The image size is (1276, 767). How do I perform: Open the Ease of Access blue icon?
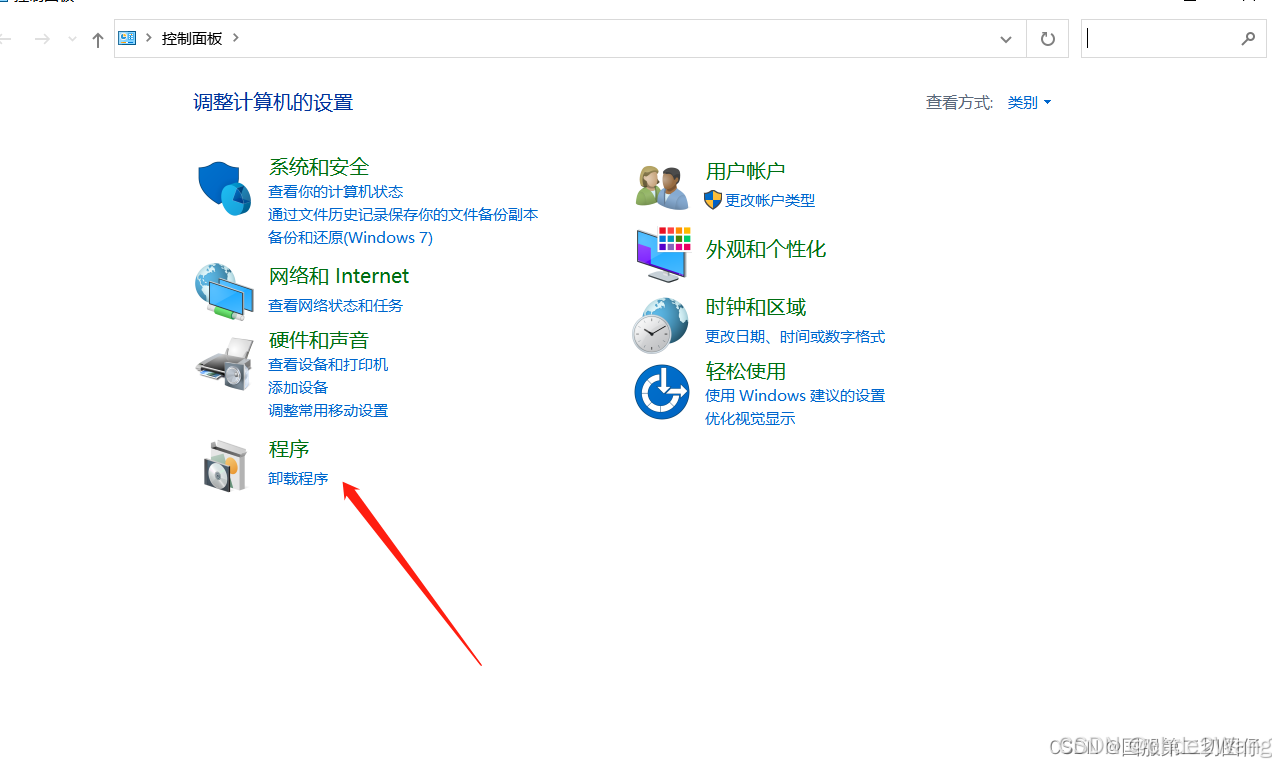662,392
